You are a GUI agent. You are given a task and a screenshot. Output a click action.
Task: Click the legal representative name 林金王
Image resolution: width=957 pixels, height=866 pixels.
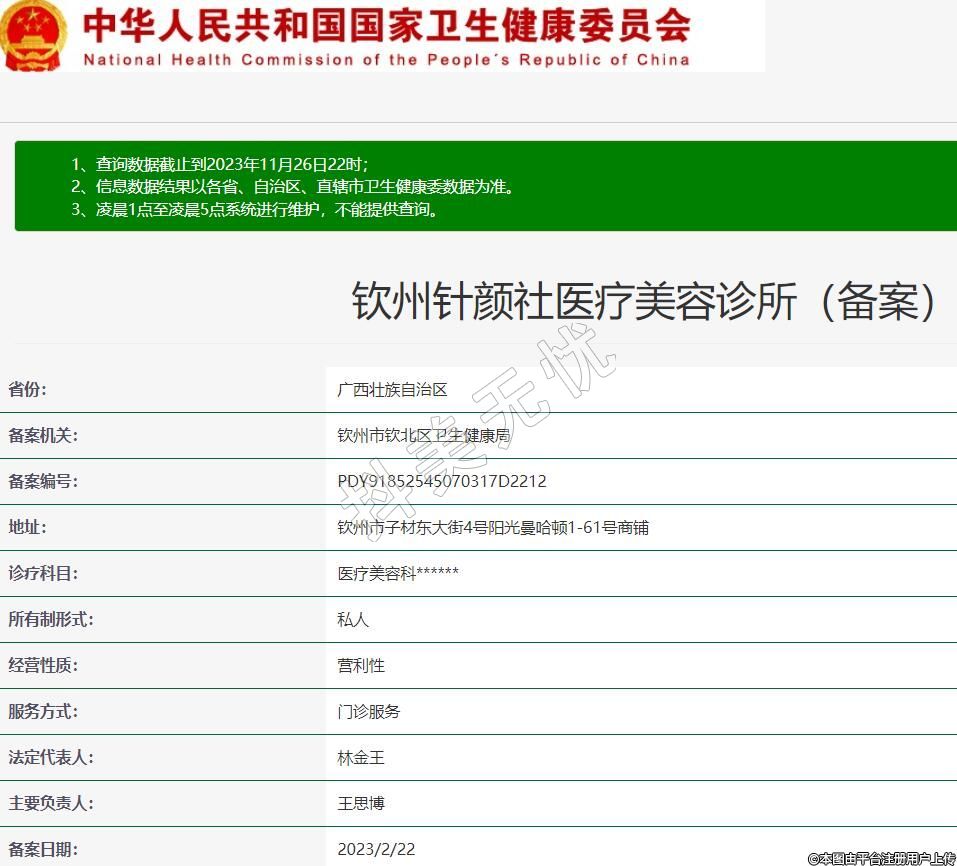361,758
